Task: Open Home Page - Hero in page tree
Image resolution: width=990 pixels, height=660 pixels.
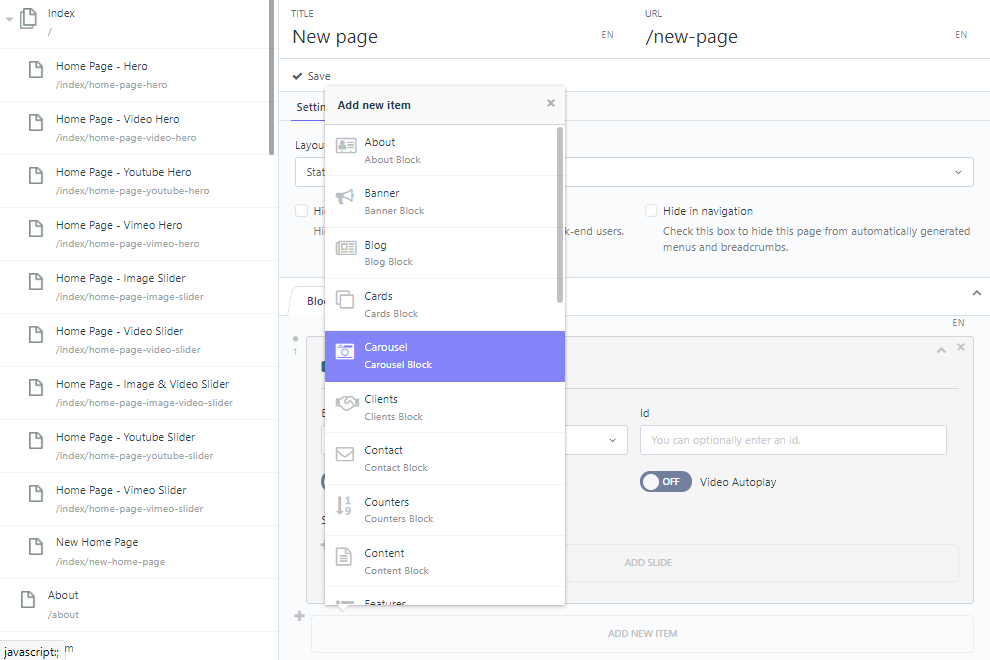Action: [x=139, y=75]
